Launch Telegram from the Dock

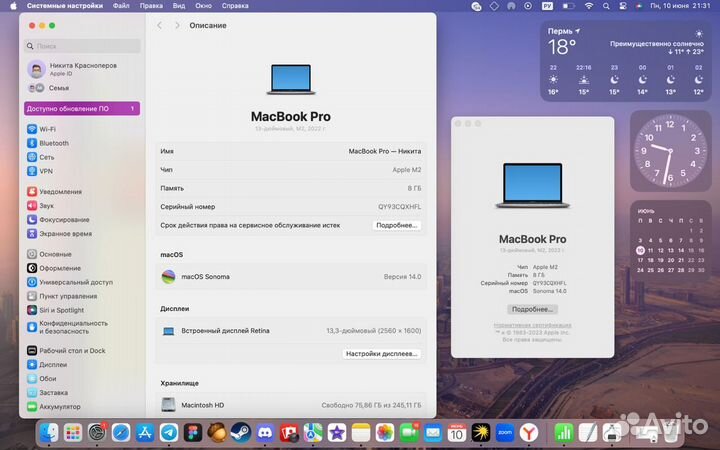pos(169,433)
